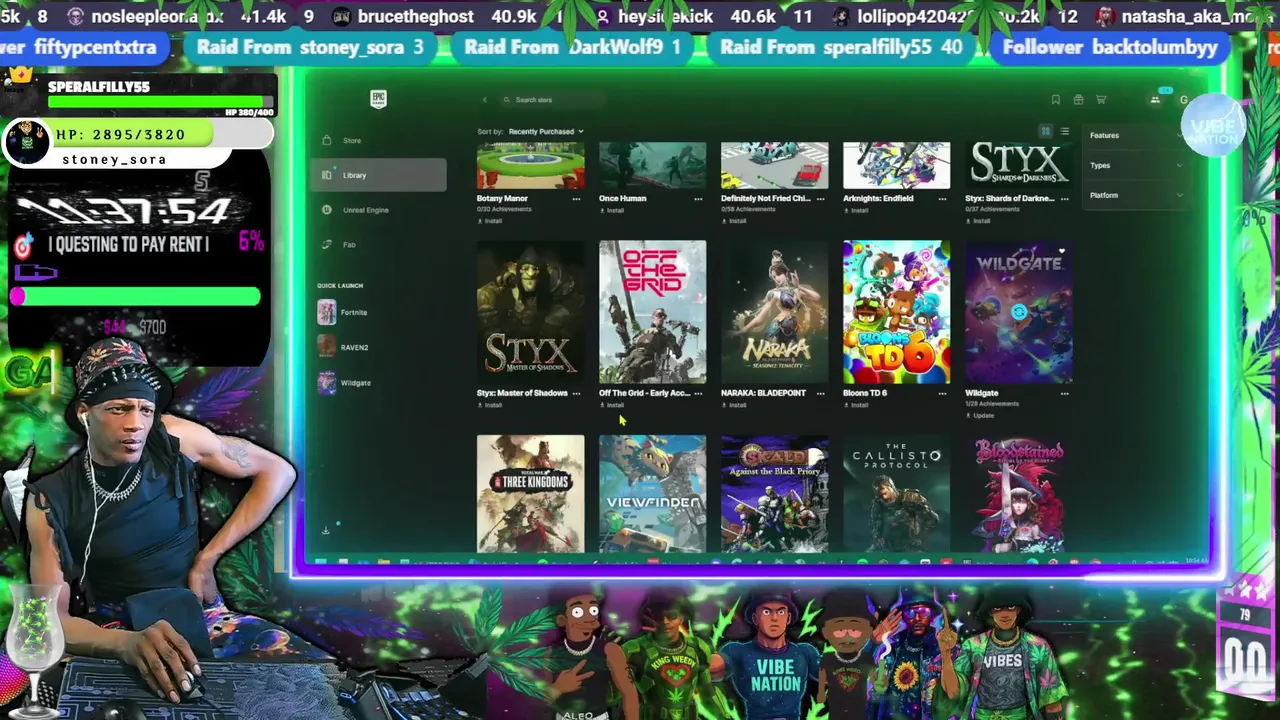Open the Fab section
1280x720 pixels.
378,245
